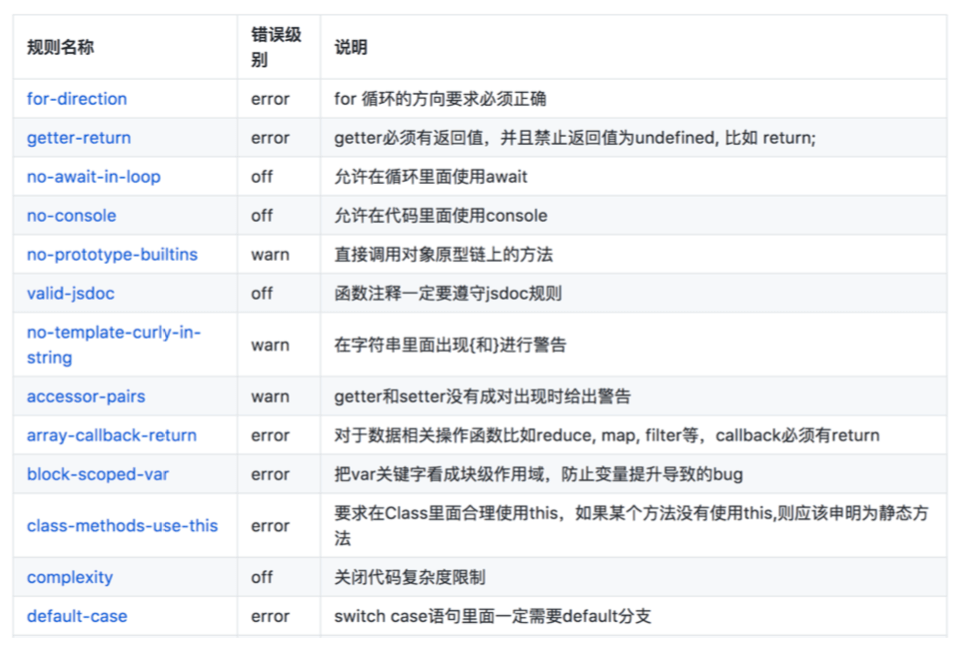
Task: Click the description about switch case default分支
Action: coord(492,617)
